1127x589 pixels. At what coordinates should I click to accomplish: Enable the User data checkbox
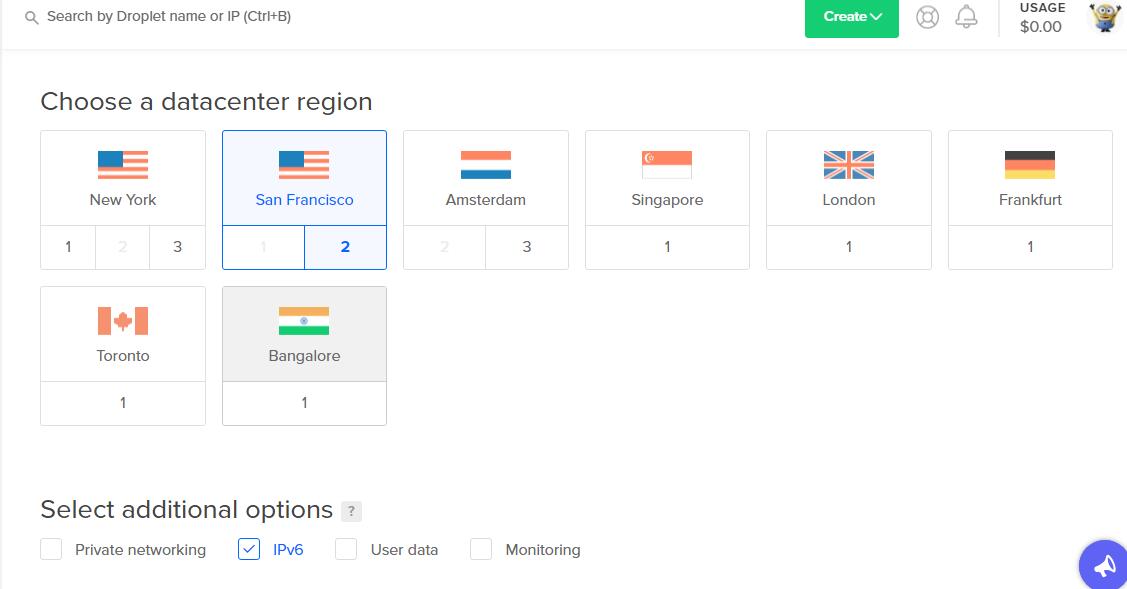tap(346, 549)
